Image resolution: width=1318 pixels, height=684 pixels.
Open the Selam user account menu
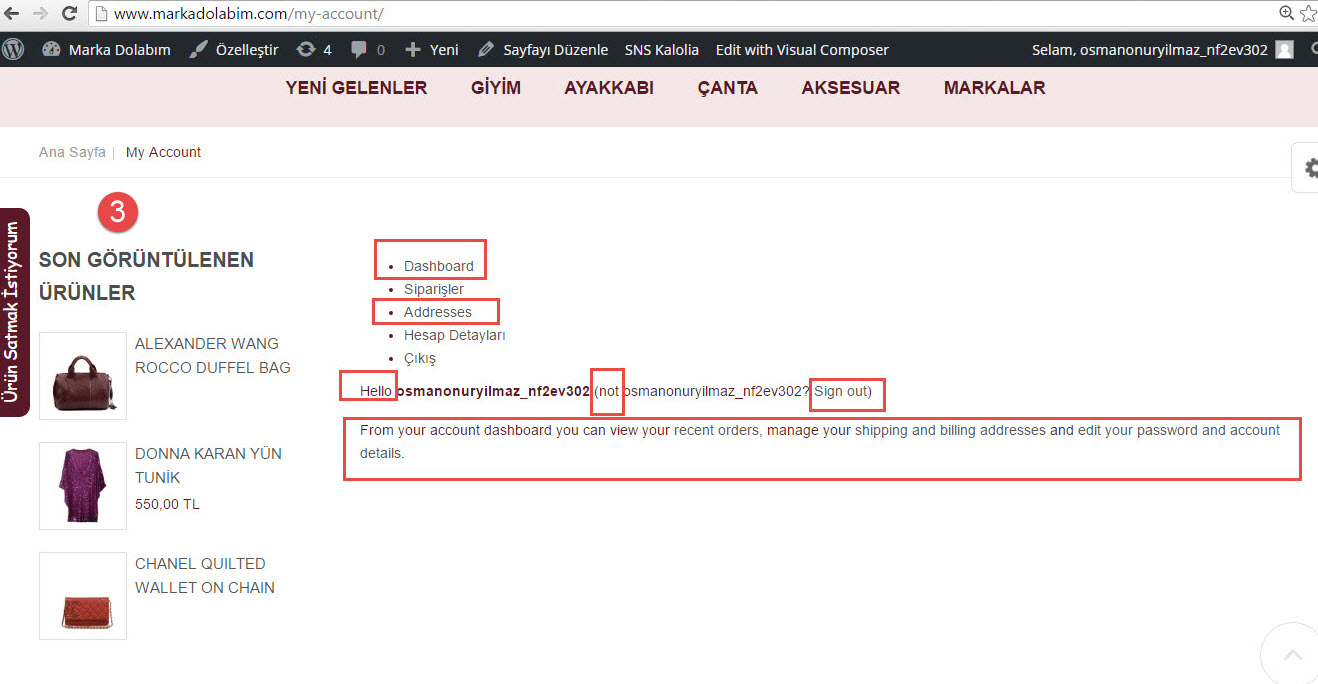click(x=1149, y=49)
